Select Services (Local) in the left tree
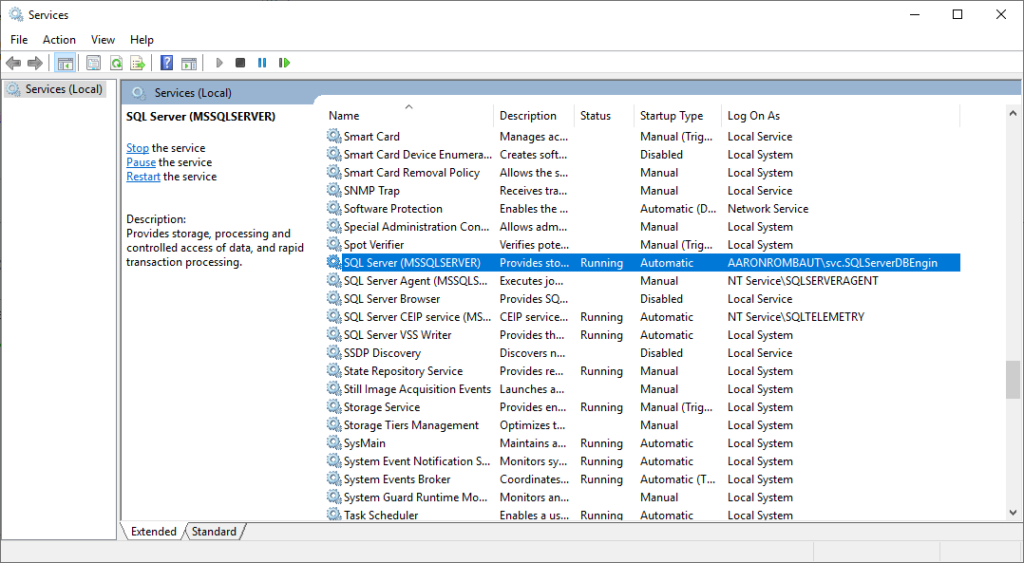 coord(63,89)
